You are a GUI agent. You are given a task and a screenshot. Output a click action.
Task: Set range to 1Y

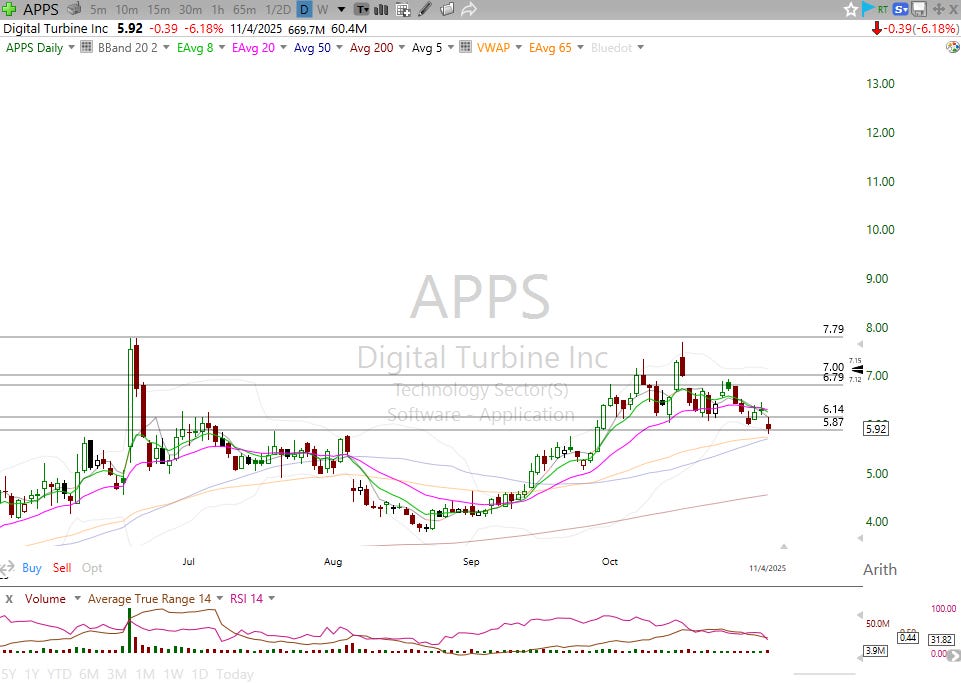32,674
